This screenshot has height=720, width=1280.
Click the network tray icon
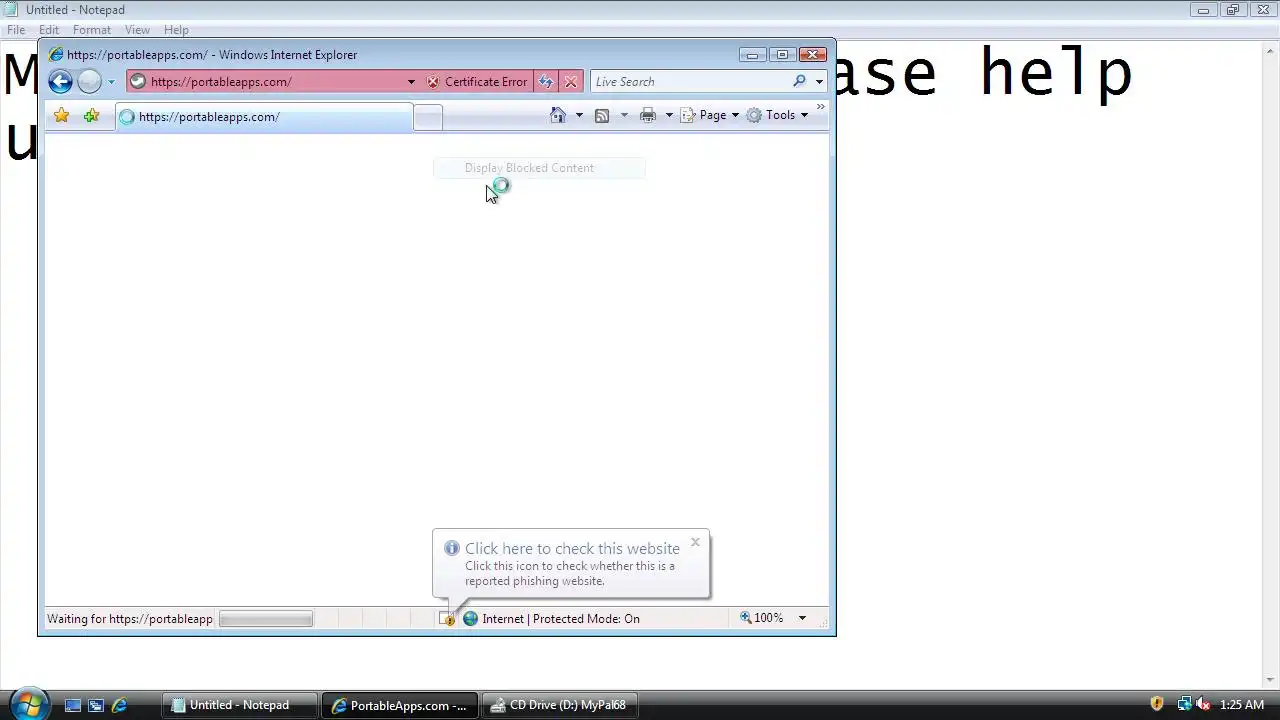(1184, 705)
